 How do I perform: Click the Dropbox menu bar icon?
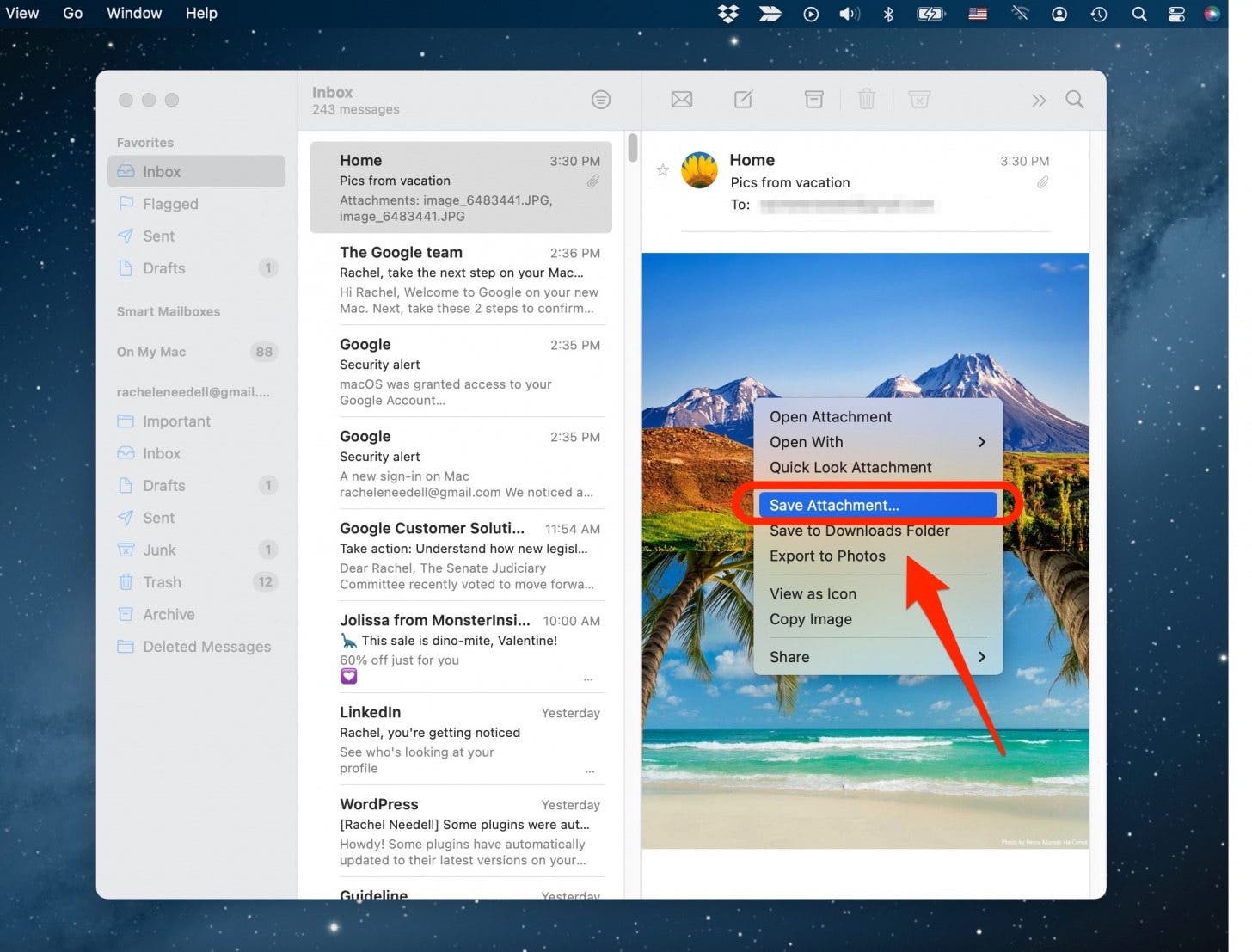coord(727,14)
